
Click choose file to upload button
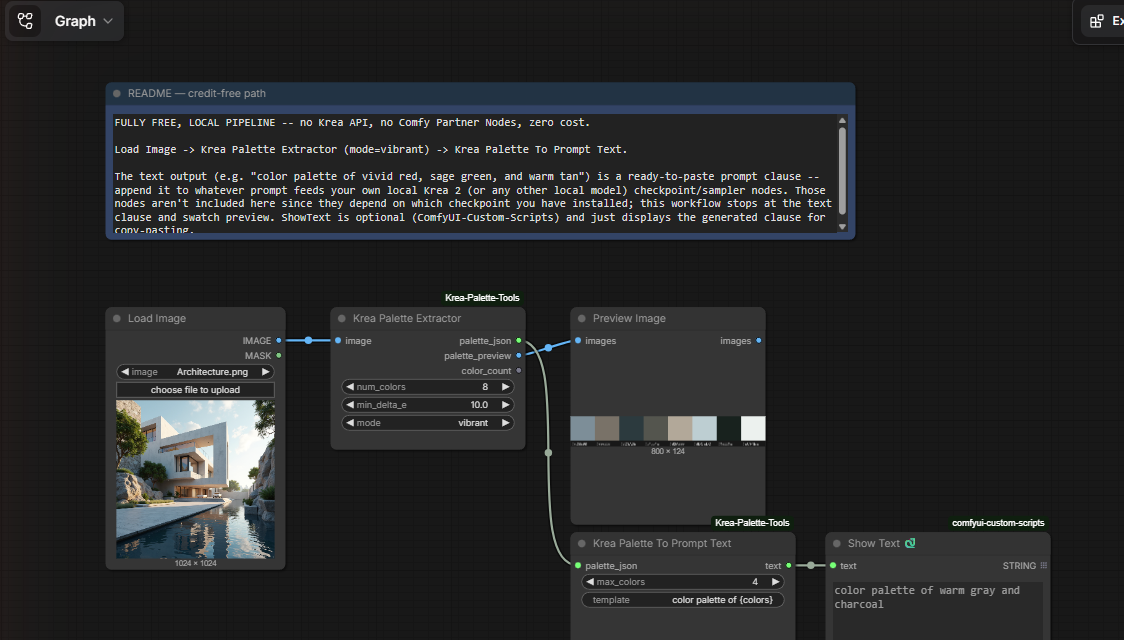pyautogui.click(x=195, y=390)
